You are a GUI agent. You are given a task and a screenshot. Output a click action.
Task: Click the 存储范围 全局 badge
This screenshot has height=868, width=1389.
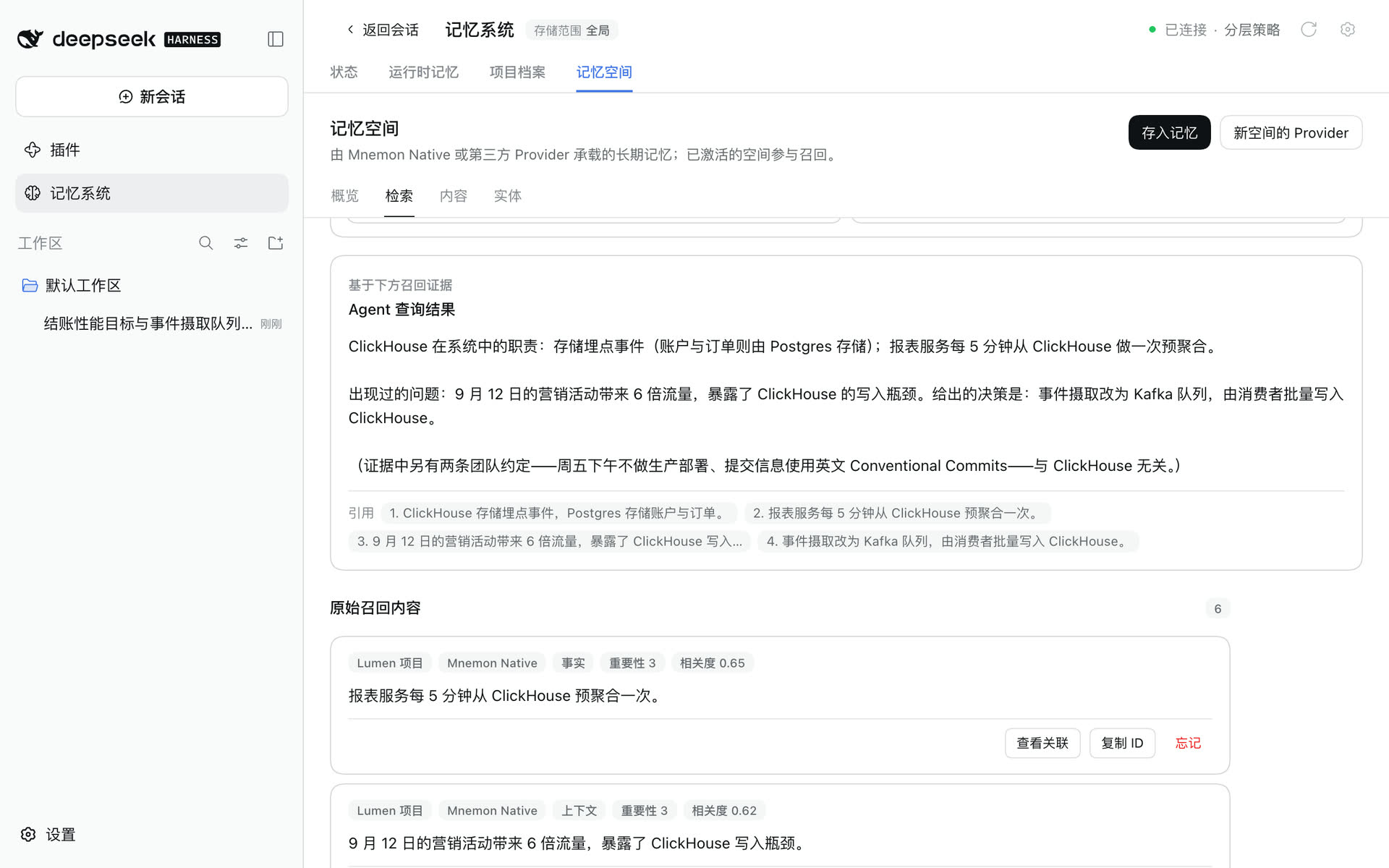tap(572, 30)
